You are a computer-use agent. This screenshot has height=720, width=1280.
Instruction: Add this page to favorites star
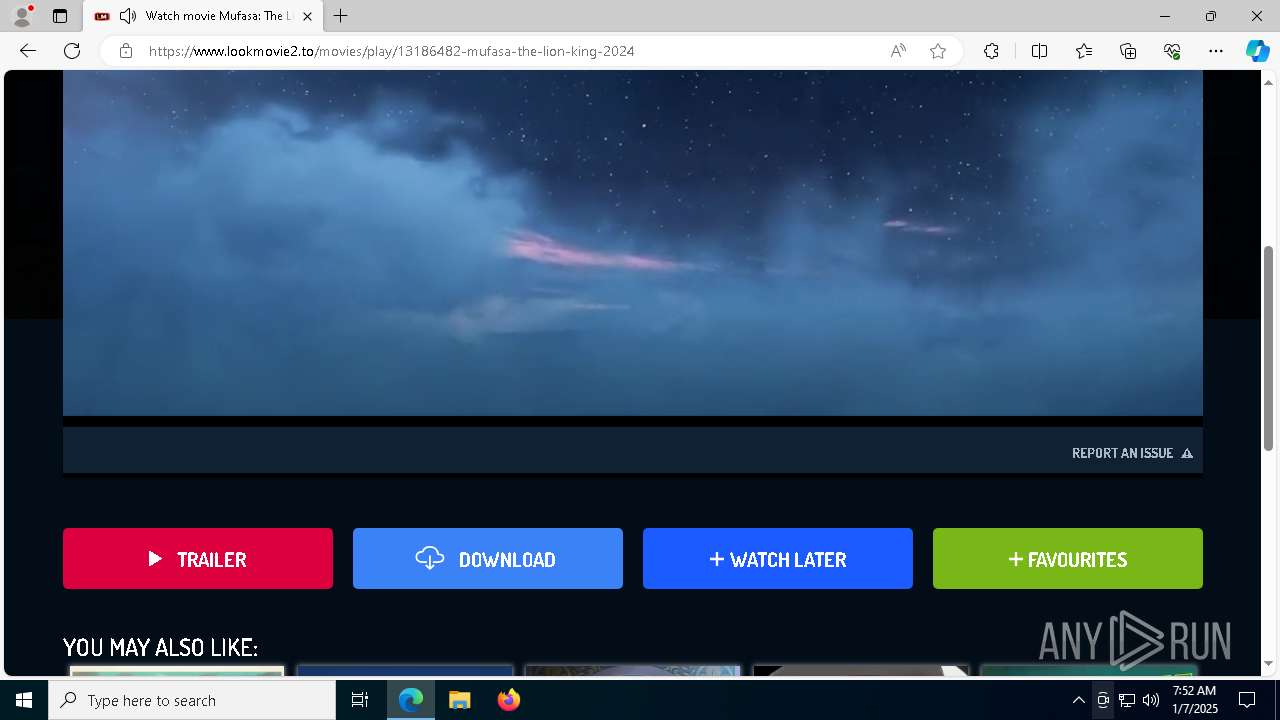(938, 51)
